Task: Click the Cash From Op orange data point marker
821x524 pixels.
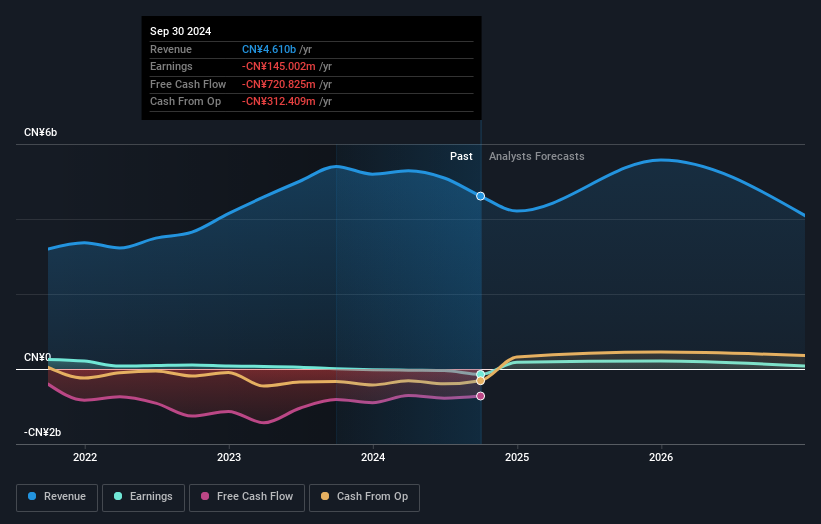Action: [480, 381]
